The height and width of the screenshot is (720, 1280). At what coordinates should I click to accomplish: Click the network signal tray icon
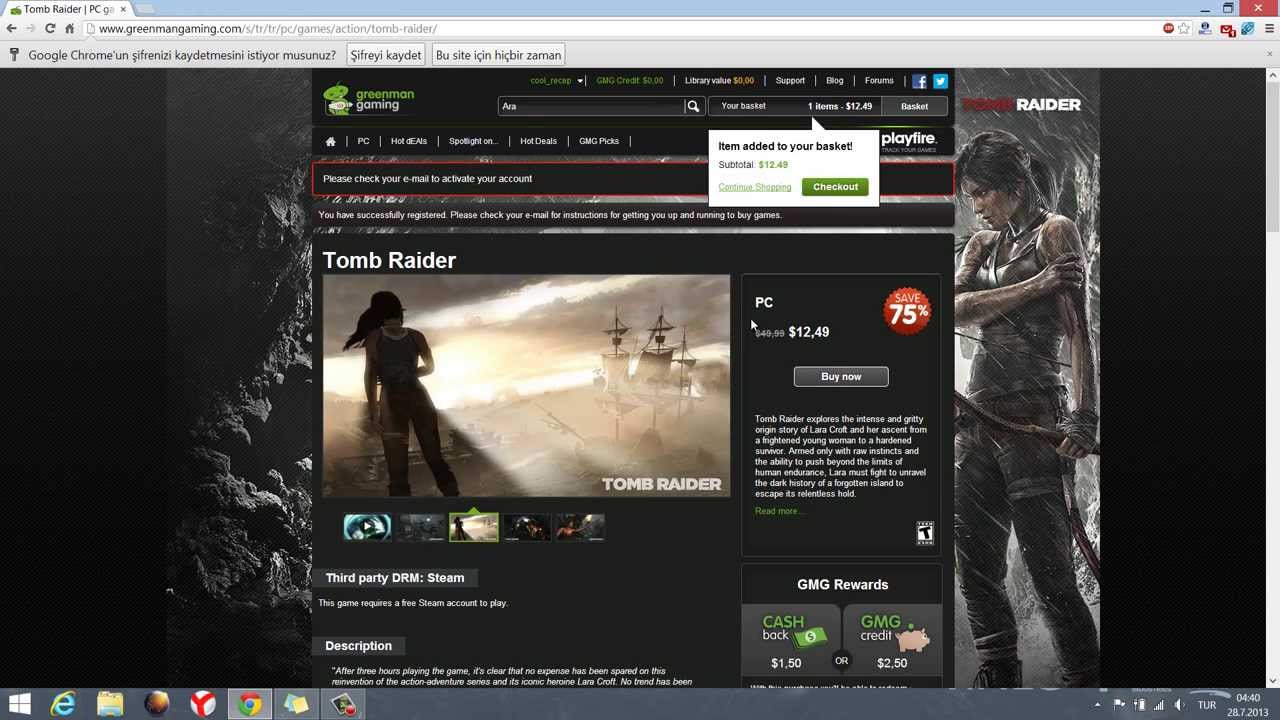1159,705
